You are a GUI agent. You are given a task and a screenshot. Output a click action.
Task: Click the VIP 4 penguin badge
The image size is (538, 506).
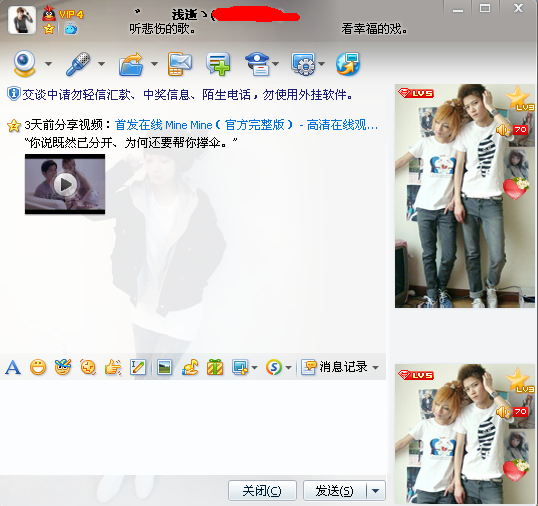63,14
